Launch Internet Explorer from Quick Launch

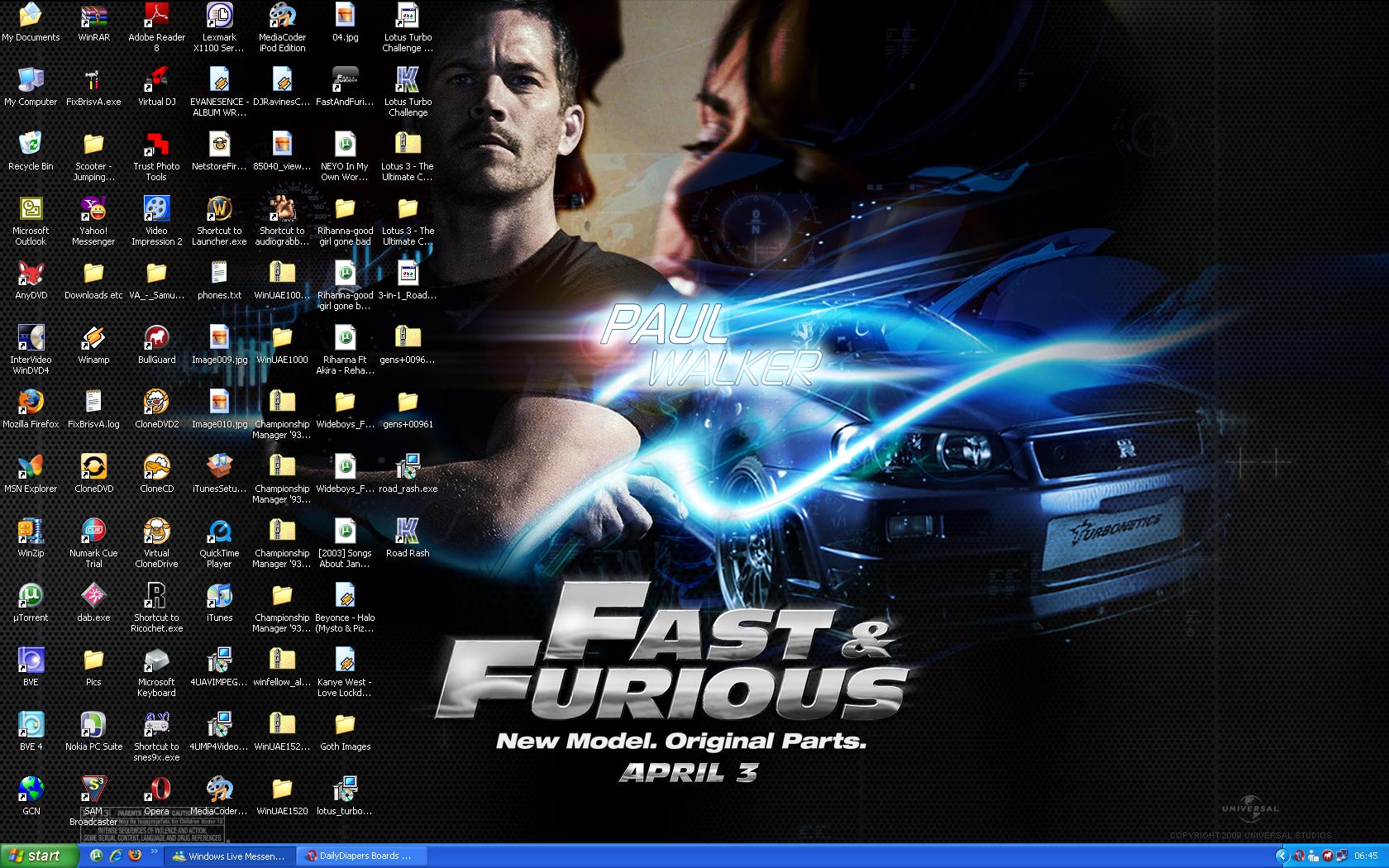(116, 856)
